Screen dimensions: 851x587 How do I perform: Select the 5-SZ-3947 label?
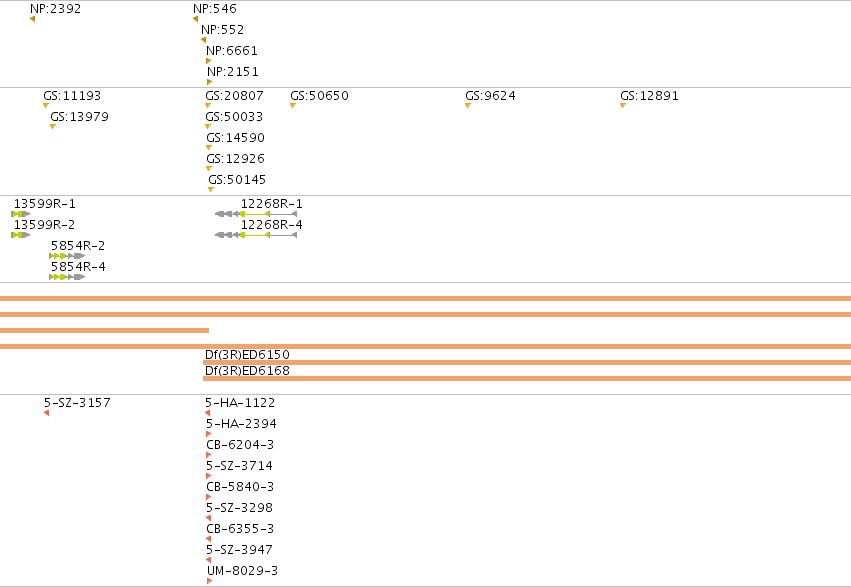point(239,550)
